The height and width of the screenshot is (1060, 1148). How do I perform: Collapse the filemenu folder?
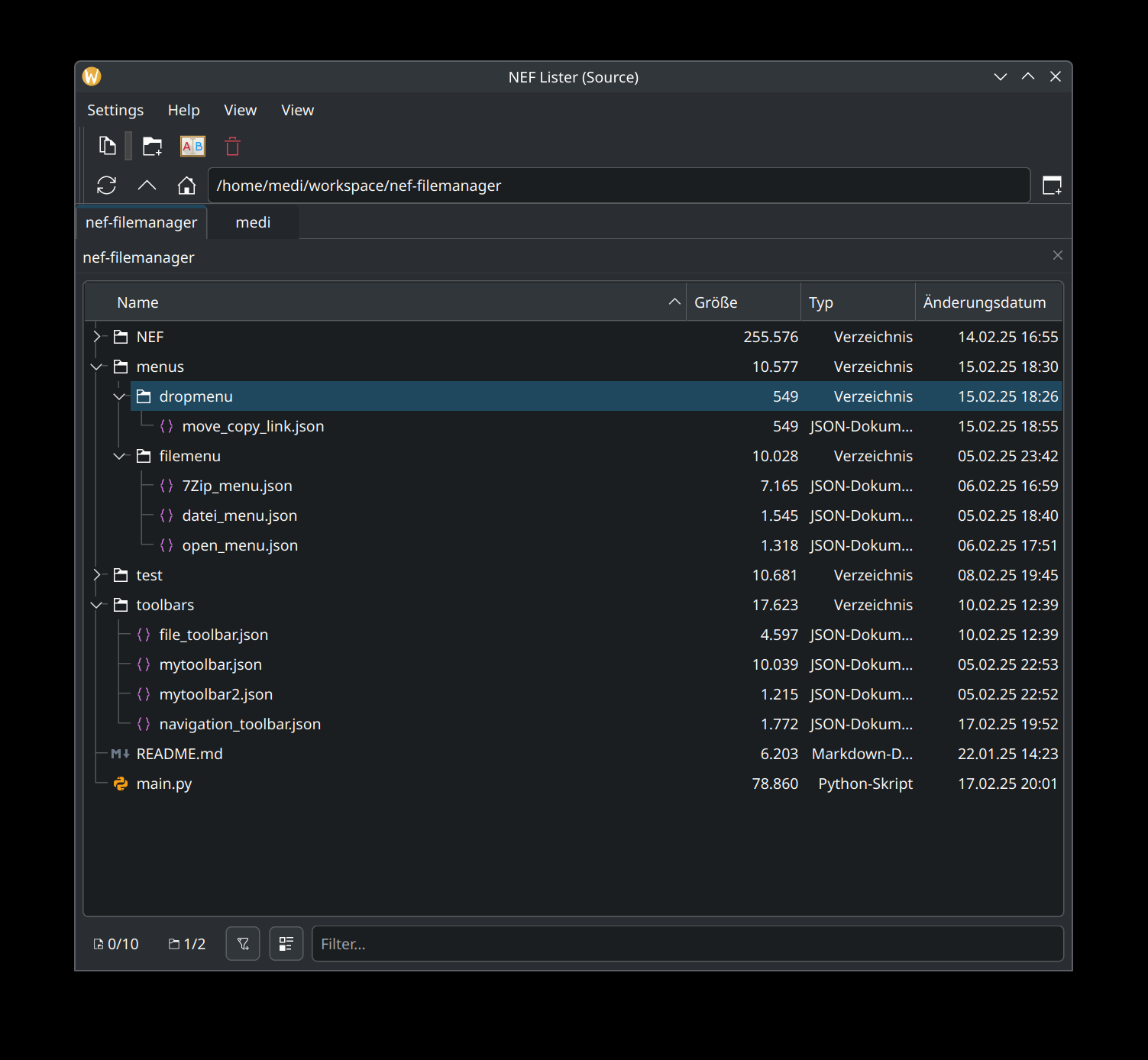(x=119, y=456)
